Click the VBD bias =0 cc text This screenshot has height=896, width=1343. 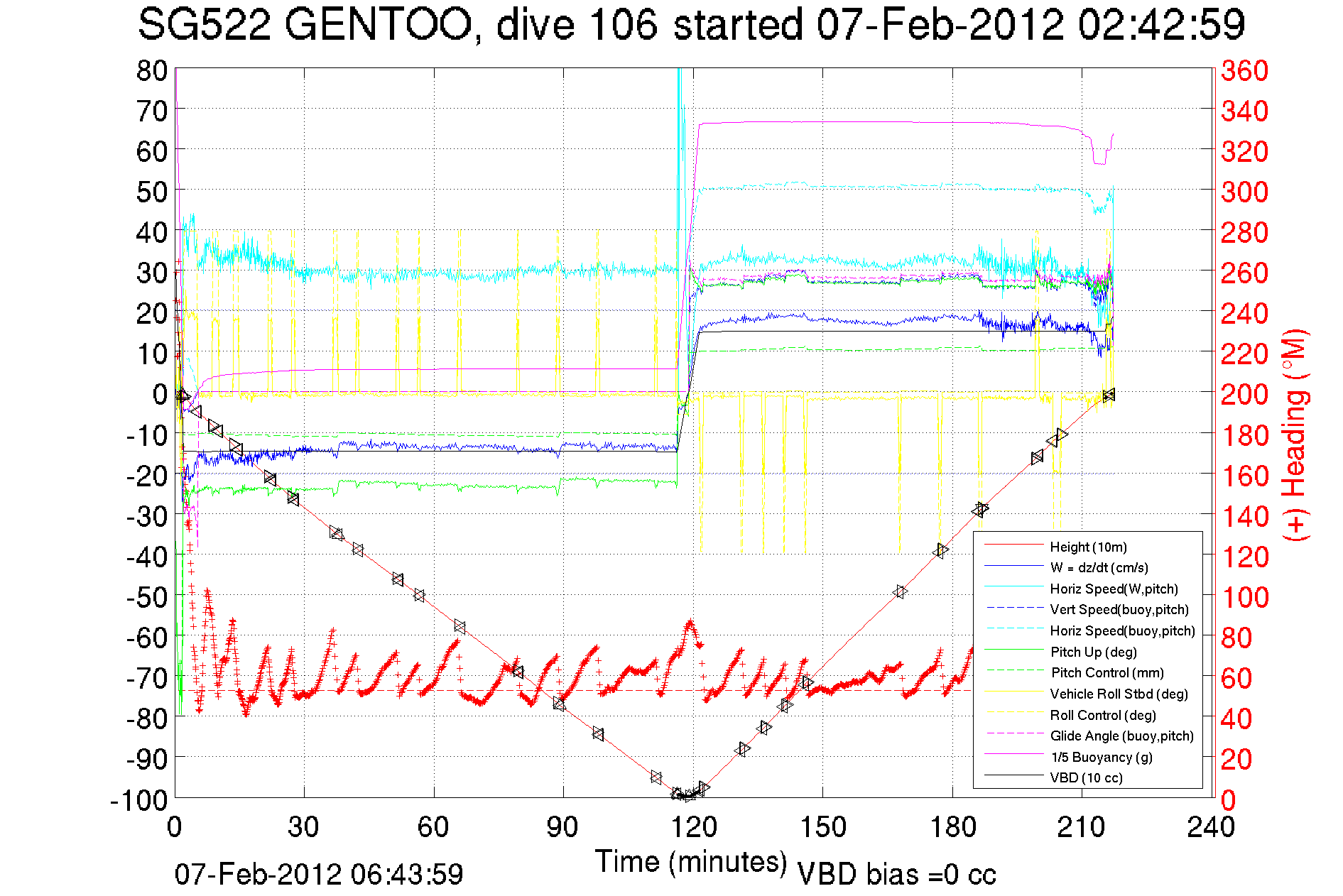coord(896,875)
